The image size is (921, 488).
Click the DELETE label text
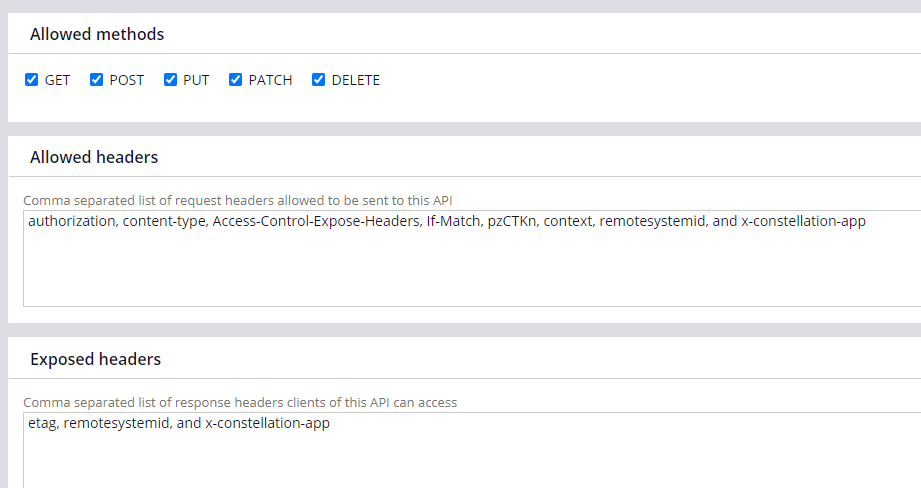pos(355,80)
